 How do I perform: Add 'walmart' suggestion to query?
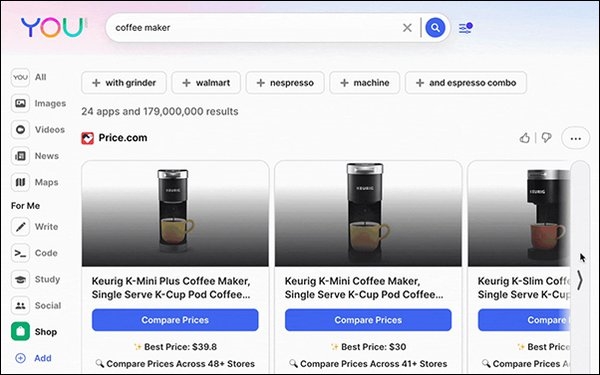tap(206, 83)
